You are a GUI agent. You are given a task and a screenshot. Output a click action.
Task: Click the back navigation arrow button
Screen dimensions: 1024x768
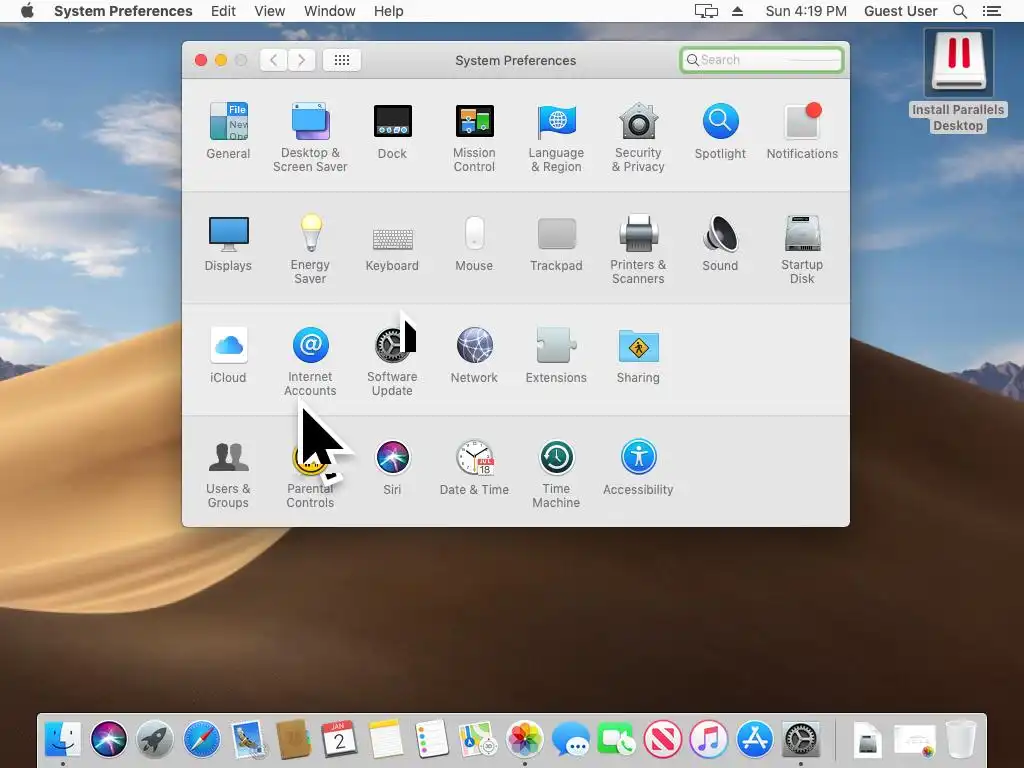[x=274, y=60]
